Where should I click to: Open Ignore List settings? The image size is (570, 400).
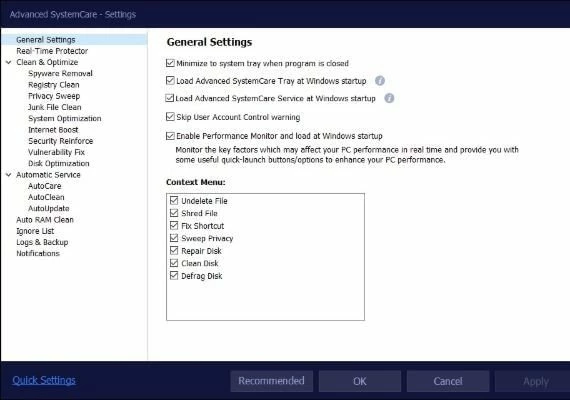click(35, 231)
